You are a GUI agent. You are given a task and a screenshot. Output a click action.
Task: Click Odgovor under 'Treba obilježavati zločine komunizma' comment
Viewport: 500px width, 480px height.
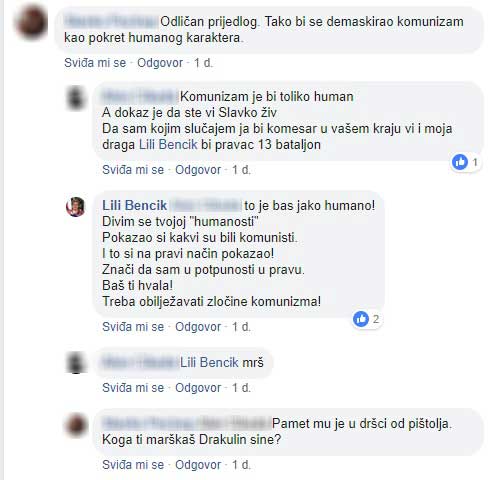pos(198,327)
